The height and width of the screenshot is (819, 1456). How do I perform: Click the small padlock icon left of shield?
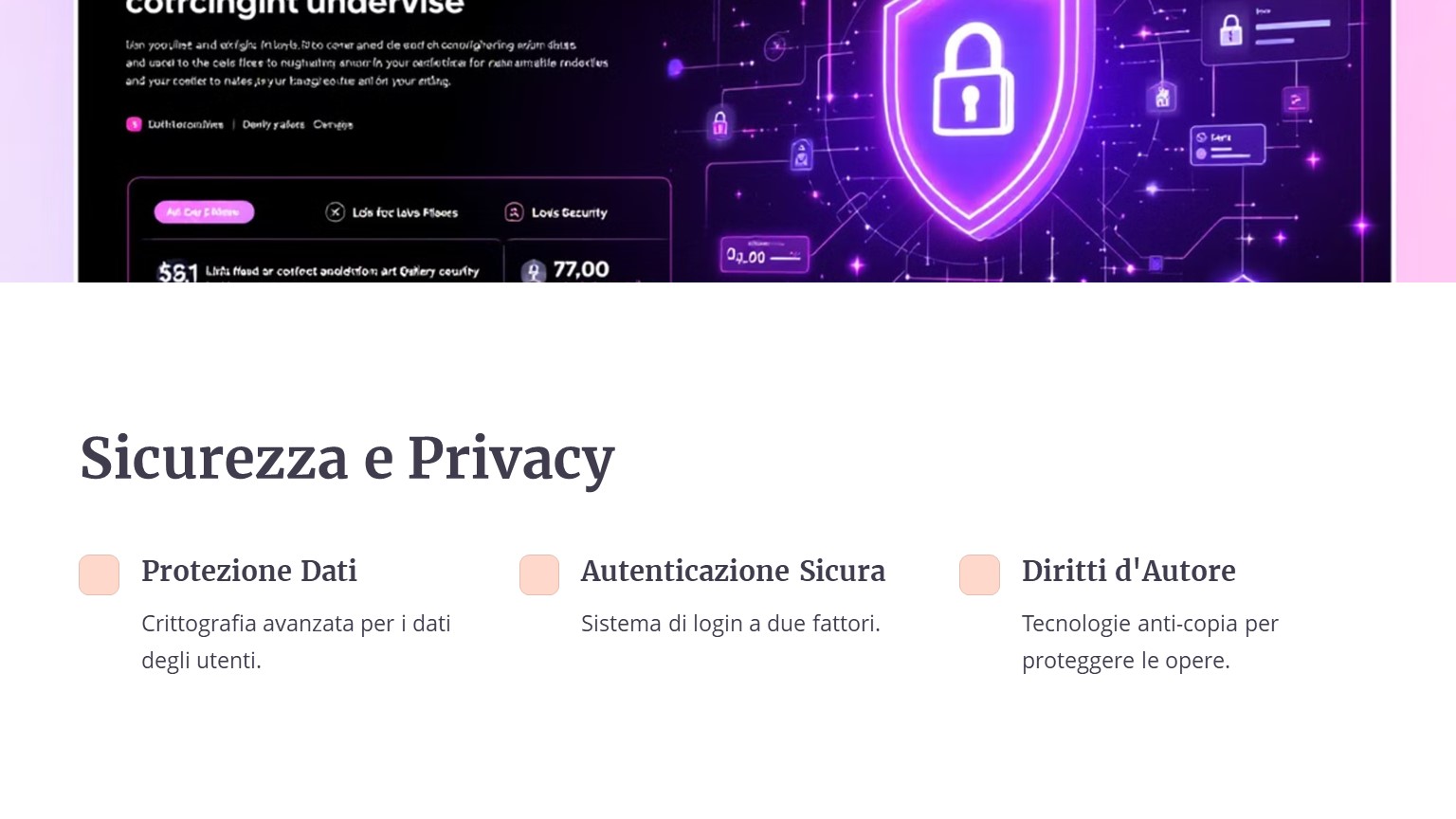719,123
